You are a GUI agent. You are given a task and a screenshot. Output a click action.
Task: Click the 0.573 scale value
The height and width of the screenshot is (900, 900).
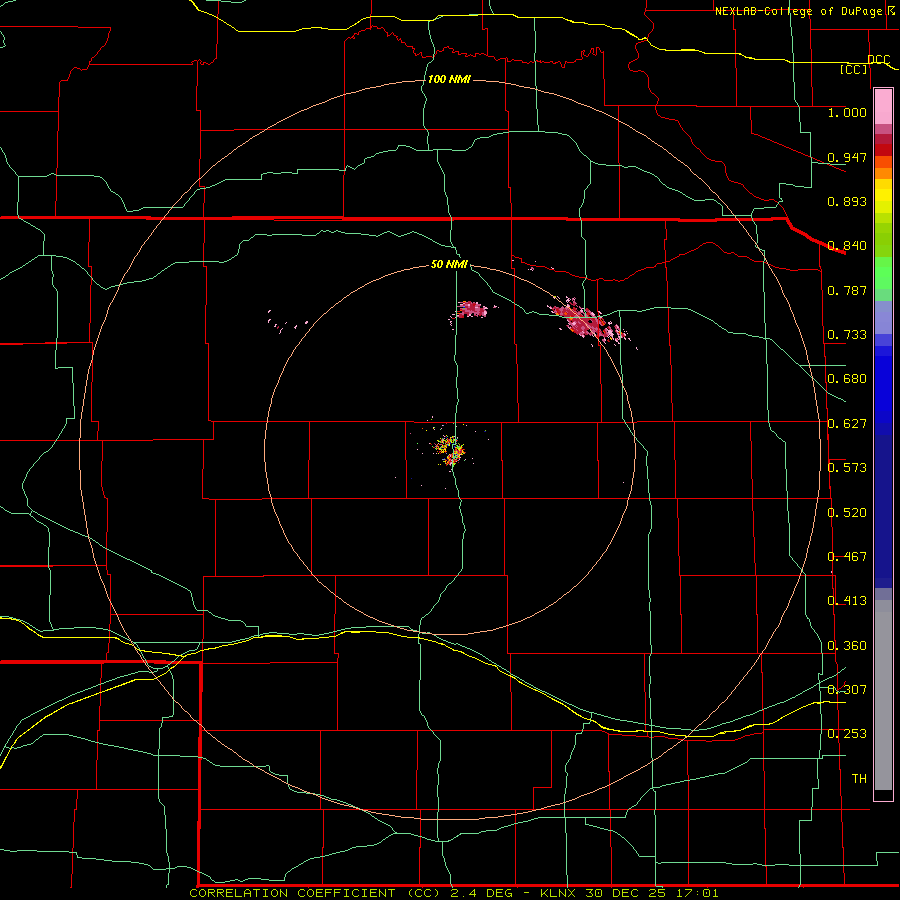[x=847, y=468]
